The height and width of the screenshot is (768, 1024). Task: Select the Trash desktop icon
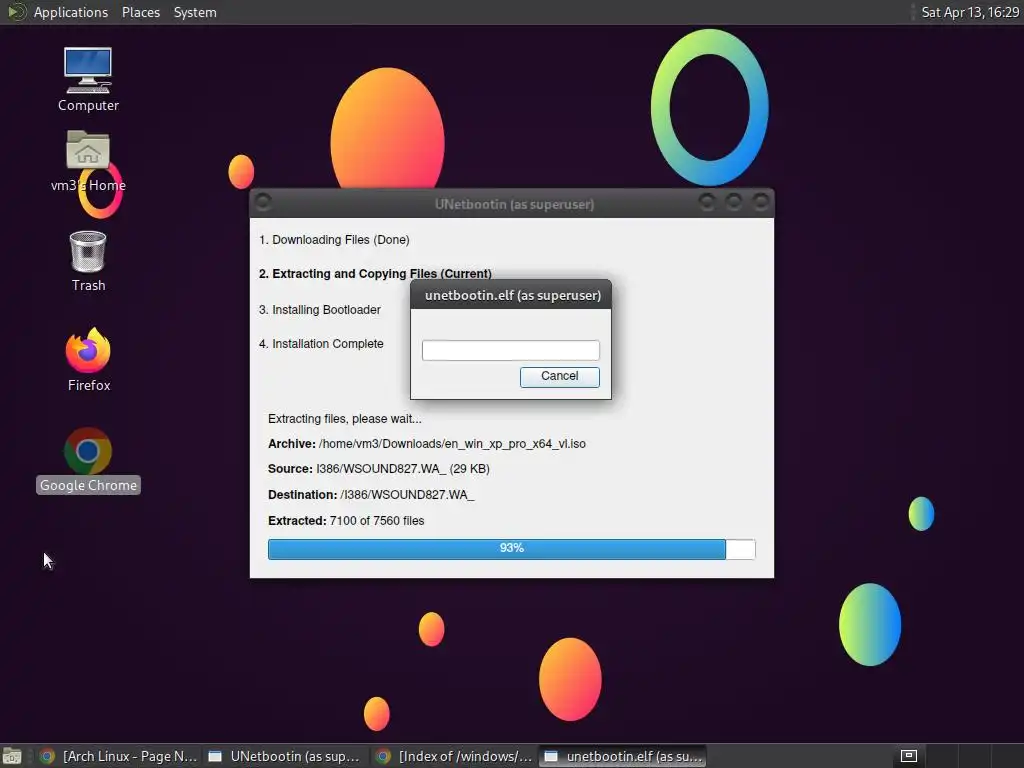click(x=88, y=261)
